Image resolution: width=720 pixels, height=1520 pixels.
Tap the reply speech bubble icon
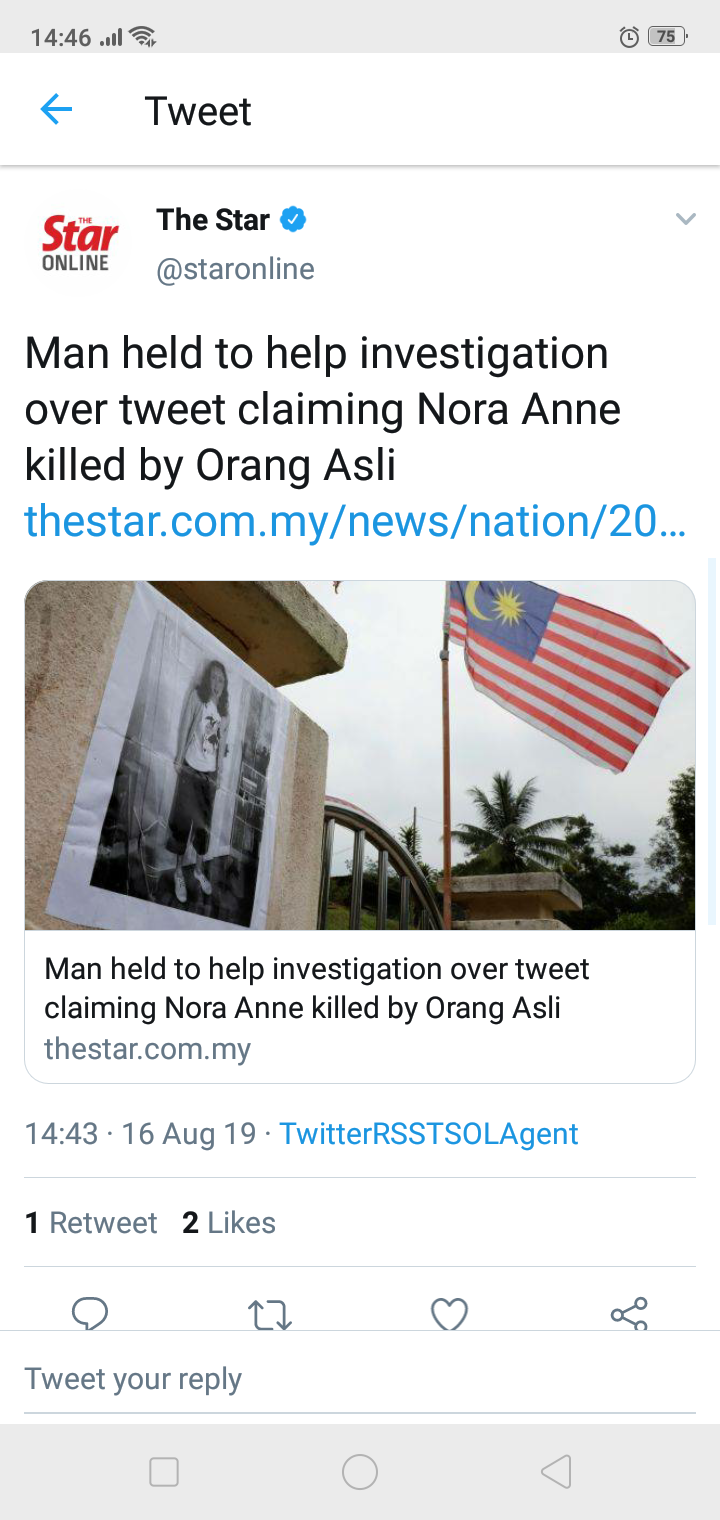[x=90, y=1313]
